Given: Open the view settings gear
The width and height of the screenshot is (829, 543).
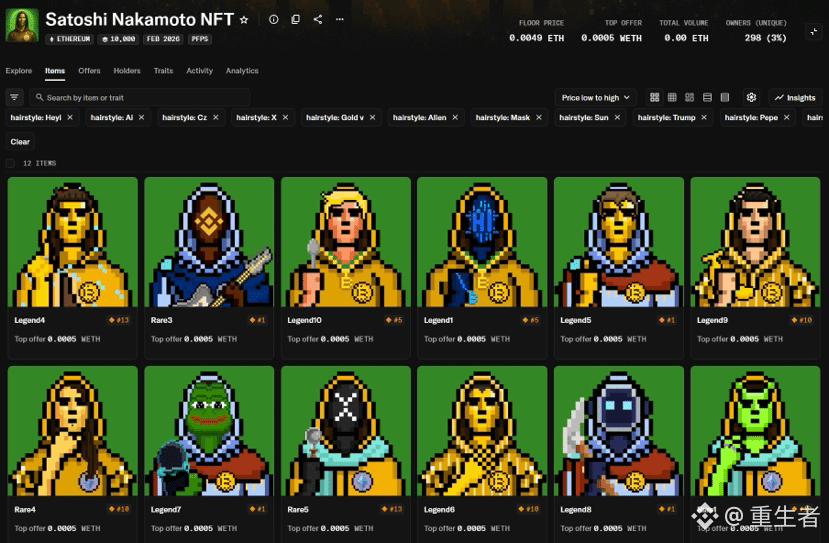Looking at the screenshot, I should tap(751, 97).
